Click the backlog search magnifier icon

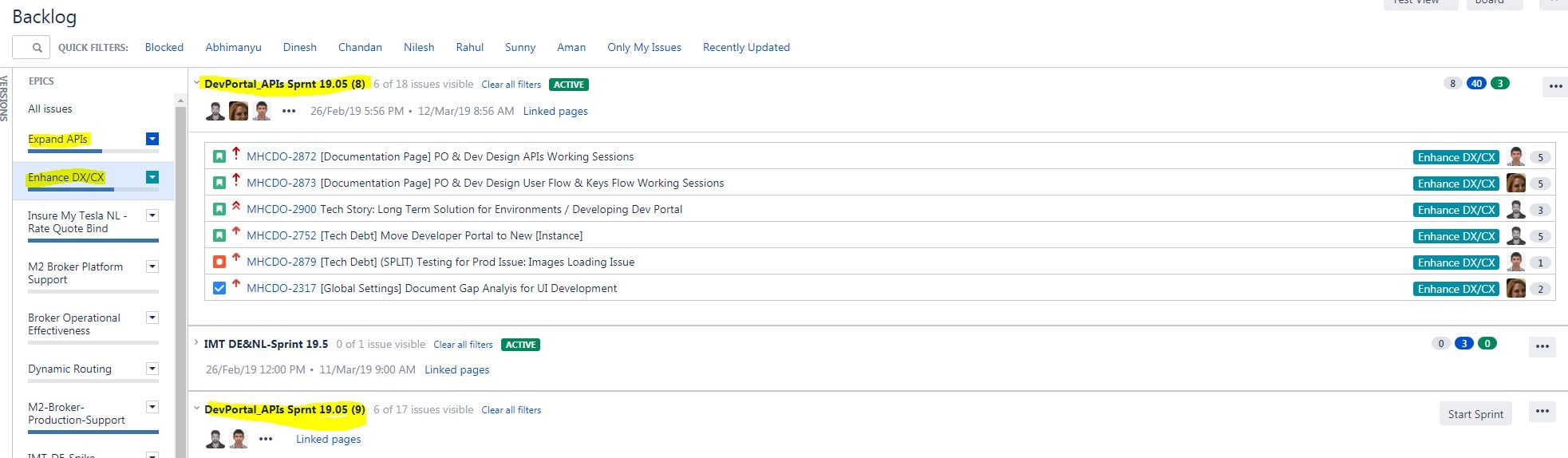coord(37,48)
